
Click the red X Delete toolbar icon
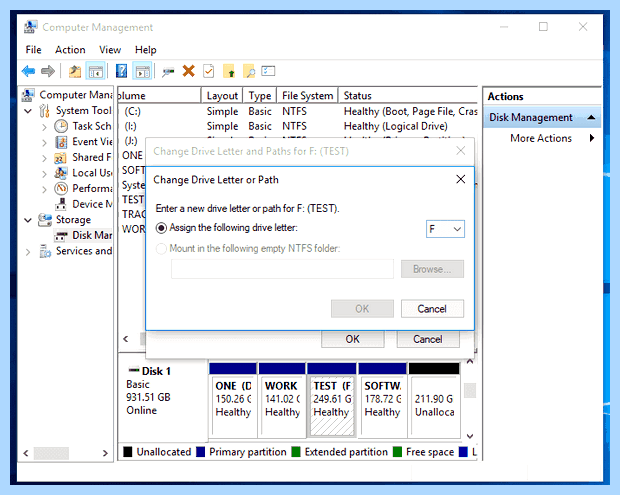[x=189, y=71]
